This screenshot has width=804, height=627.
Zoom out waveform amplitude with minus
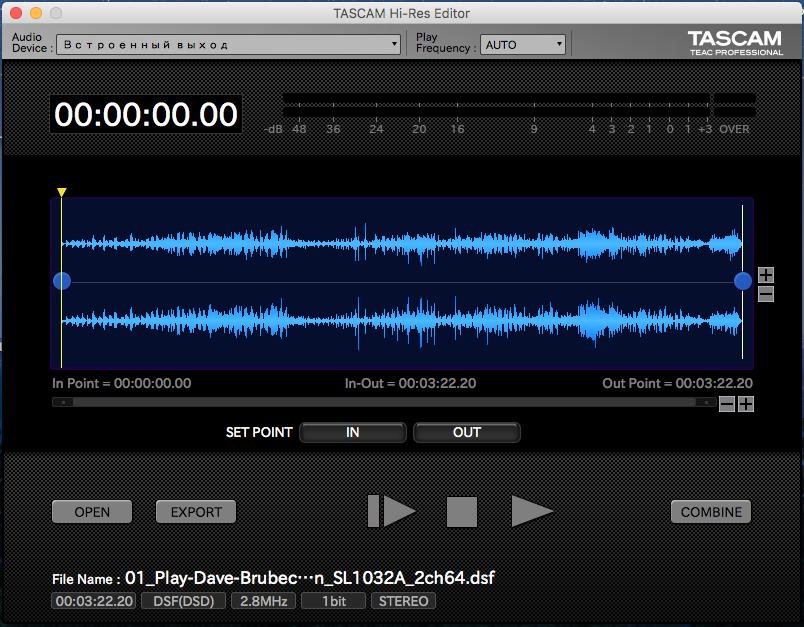pos(766,294)
